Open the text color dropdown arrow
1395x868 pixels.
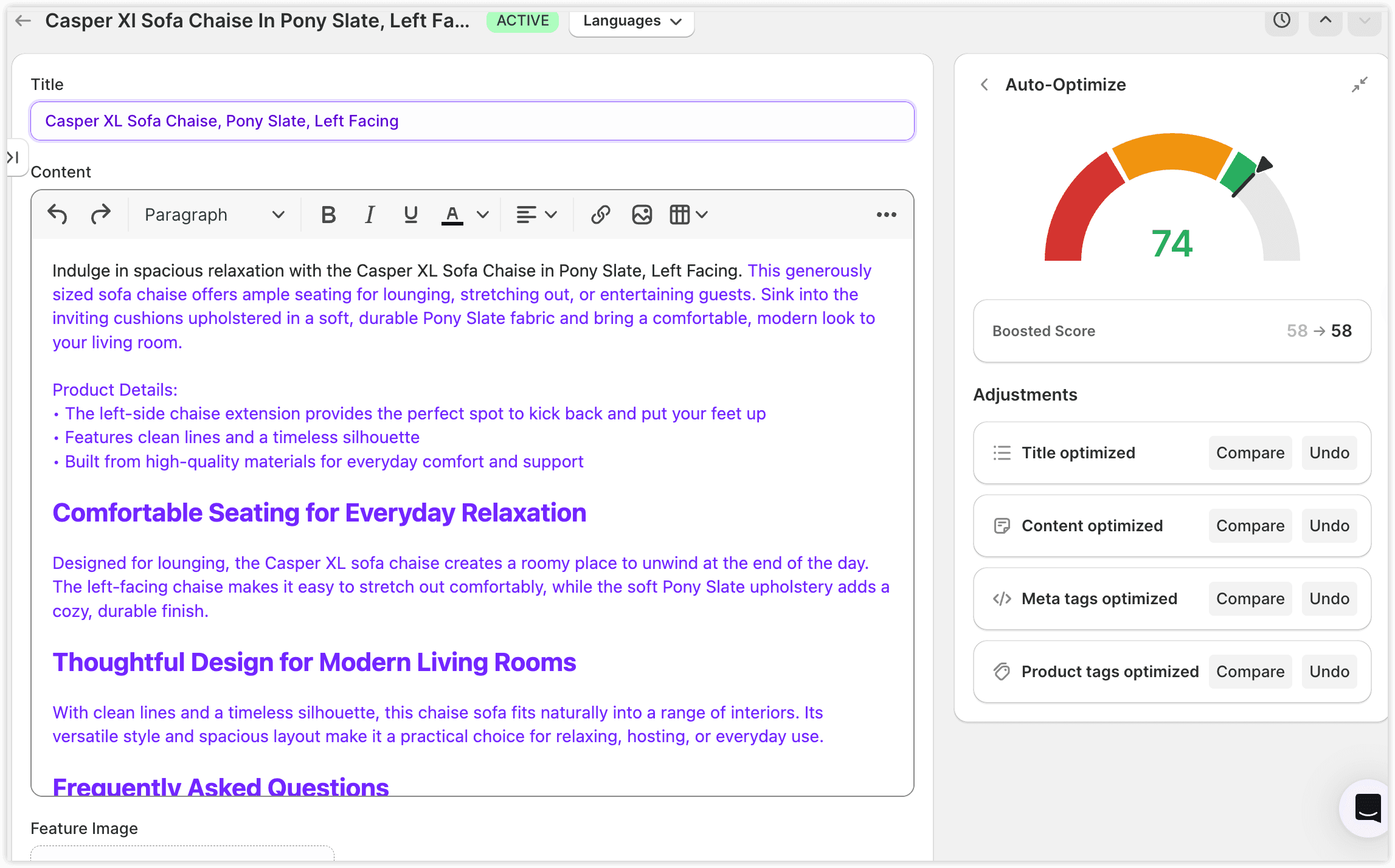483,215
